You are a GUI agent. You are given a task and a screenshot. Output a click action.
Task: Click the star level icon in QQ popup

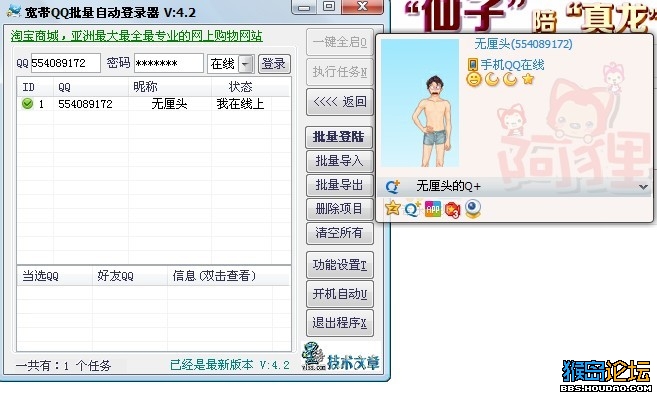click(528, 78)
